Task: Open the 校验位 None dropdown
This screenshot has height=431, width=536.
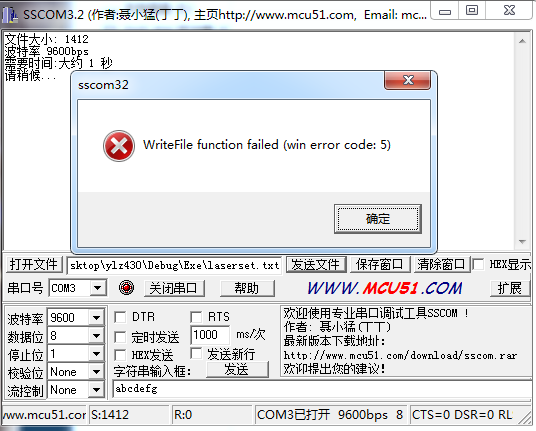Action: (x=96, y=372)
